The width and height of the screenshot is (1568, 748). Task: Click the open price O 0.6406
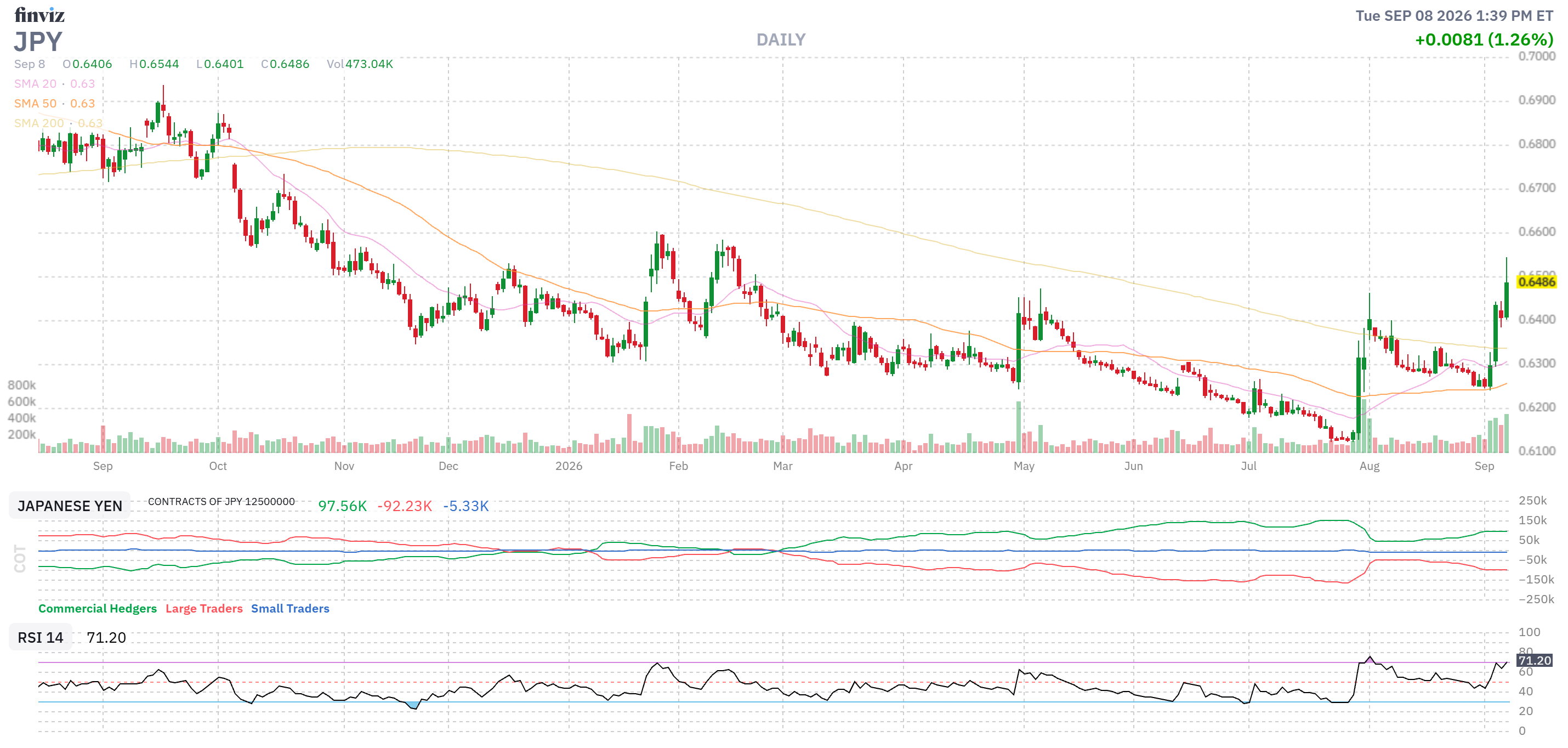click(88, 64)
